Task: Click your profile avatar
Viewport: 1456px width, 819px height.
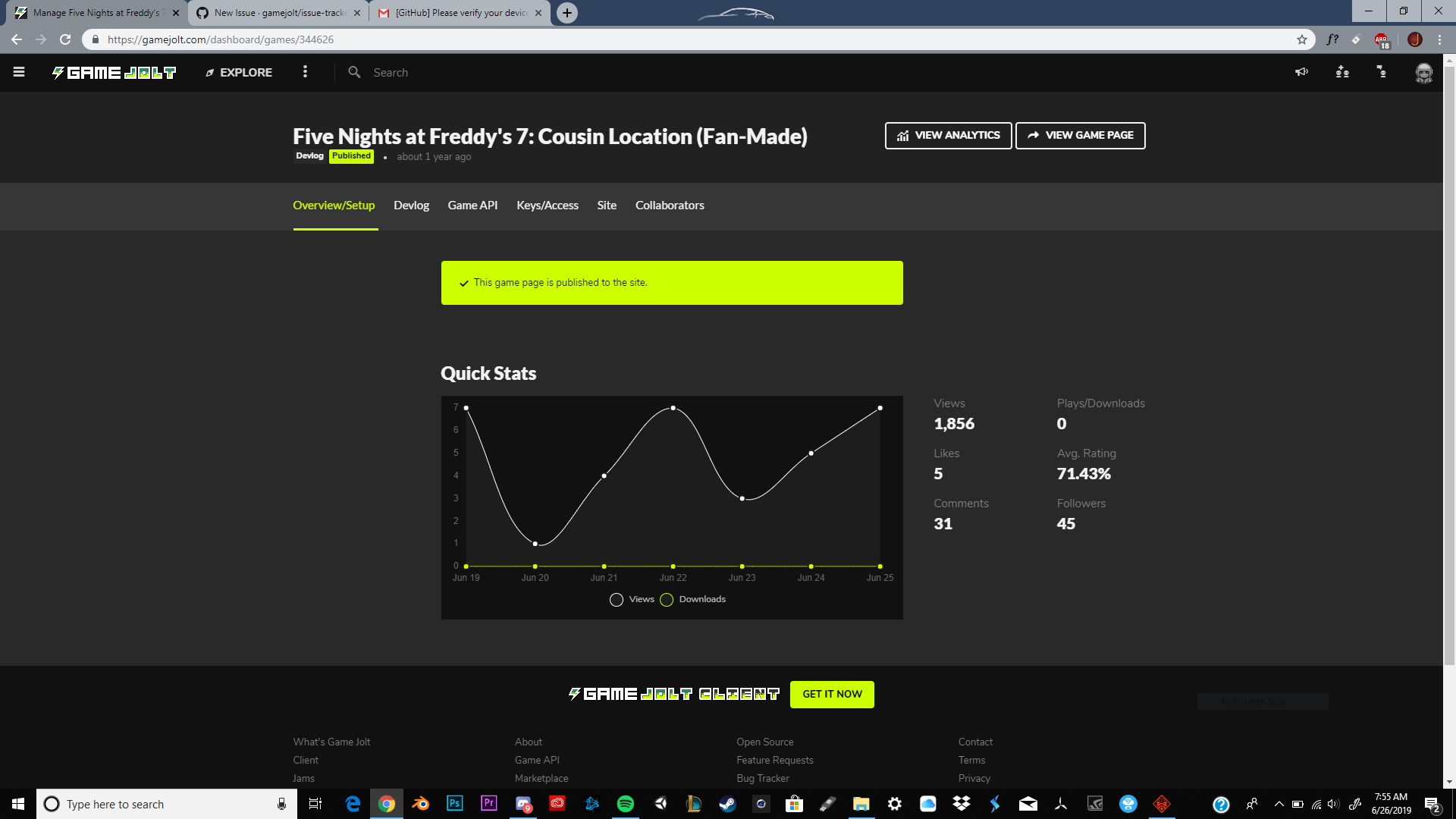Action: [1423, 73]
